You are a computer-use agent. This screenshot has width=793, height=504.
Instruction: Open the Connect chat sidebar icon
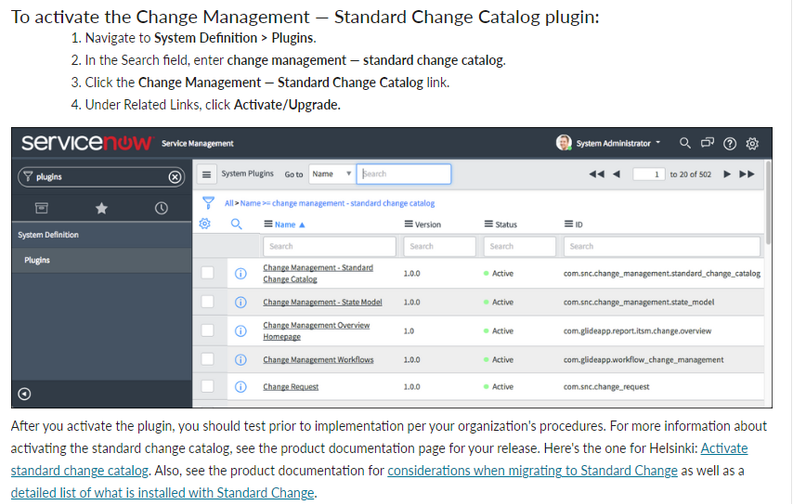[x=707, y=143]
